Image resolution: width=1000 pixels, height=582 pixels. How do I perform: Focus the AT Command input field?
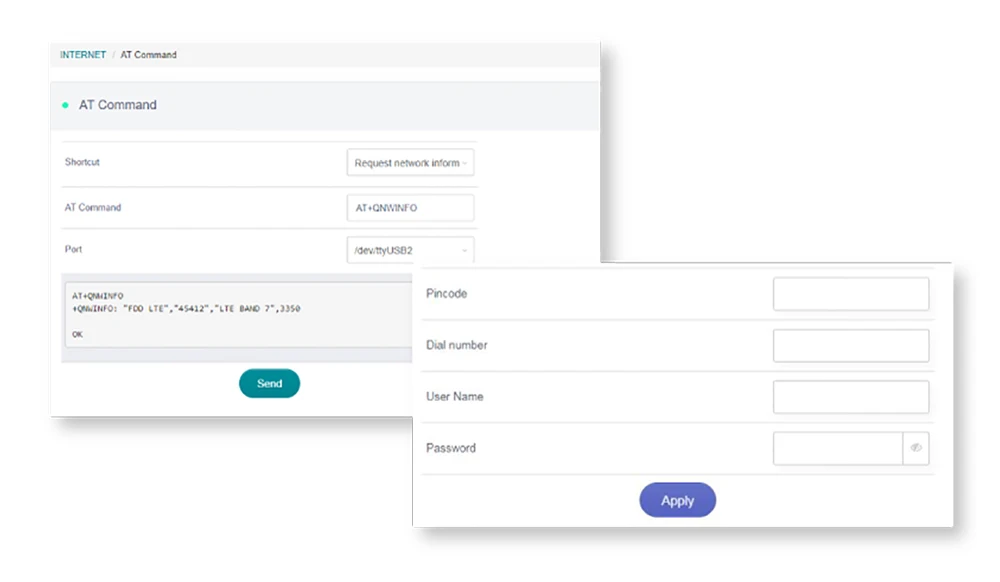click(410, 208)
